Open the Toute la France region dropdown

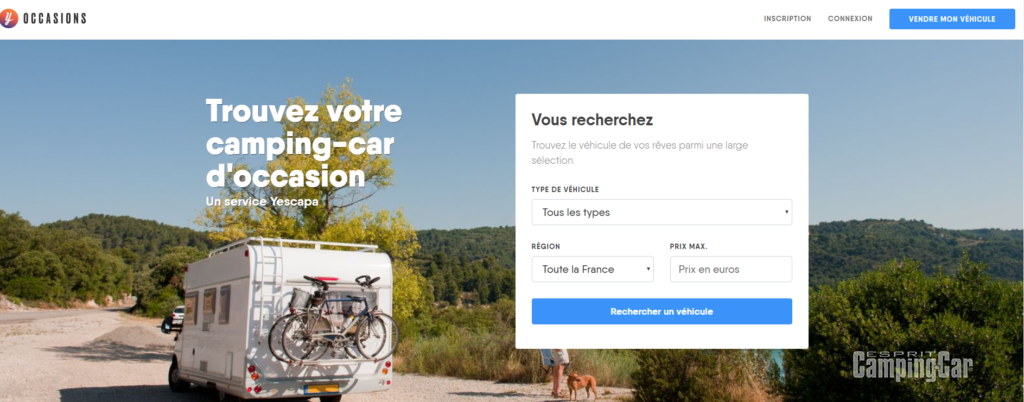[x=592, y=269]
